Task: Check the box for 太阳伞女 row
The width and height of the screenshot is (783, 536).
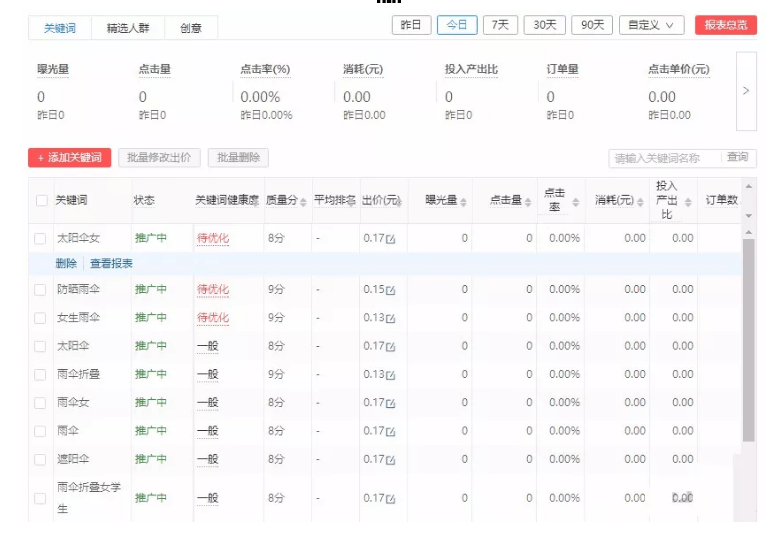Action: [x=40, y=239]
